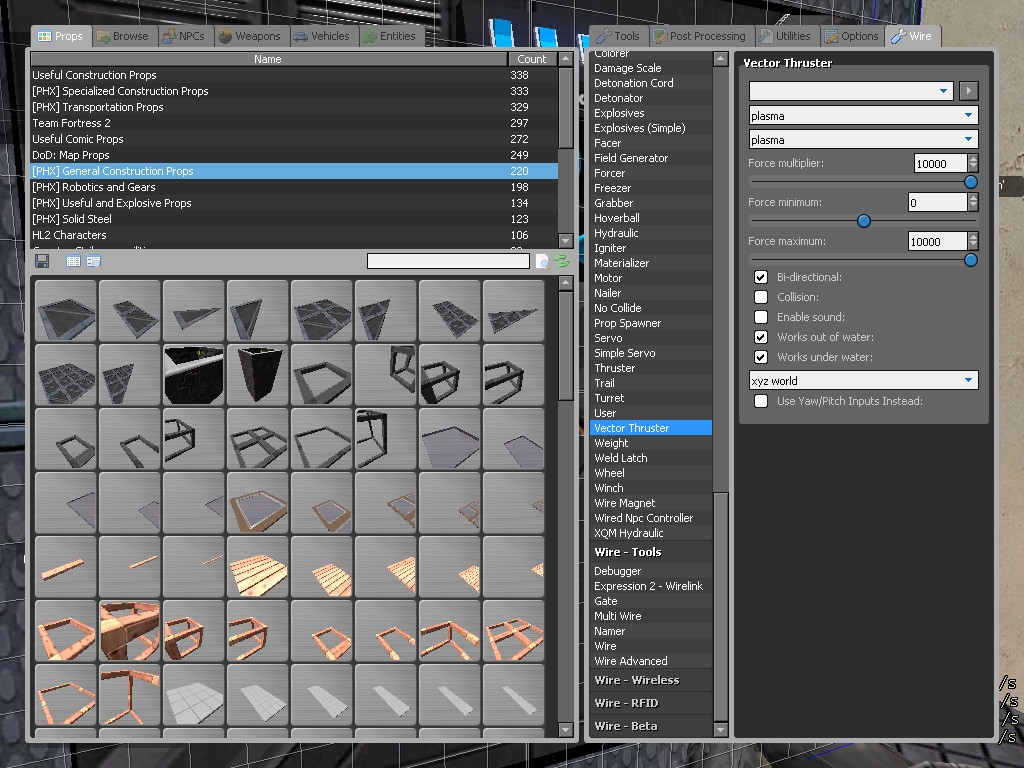This screenshot has width=1024, height=768.
Task: Click the prop search input field
Action: click(448, 261)
